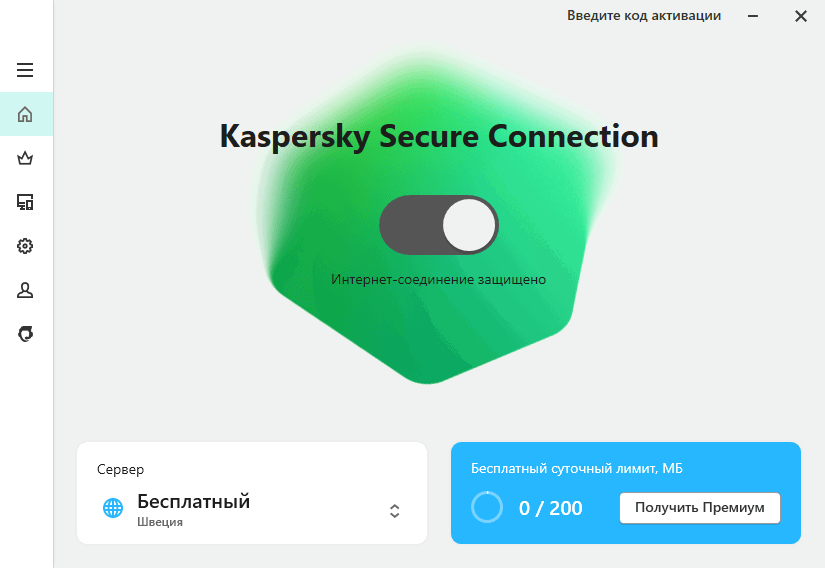
Task: Open the Бесплатный server selector
Action: (x=193, y=502)
